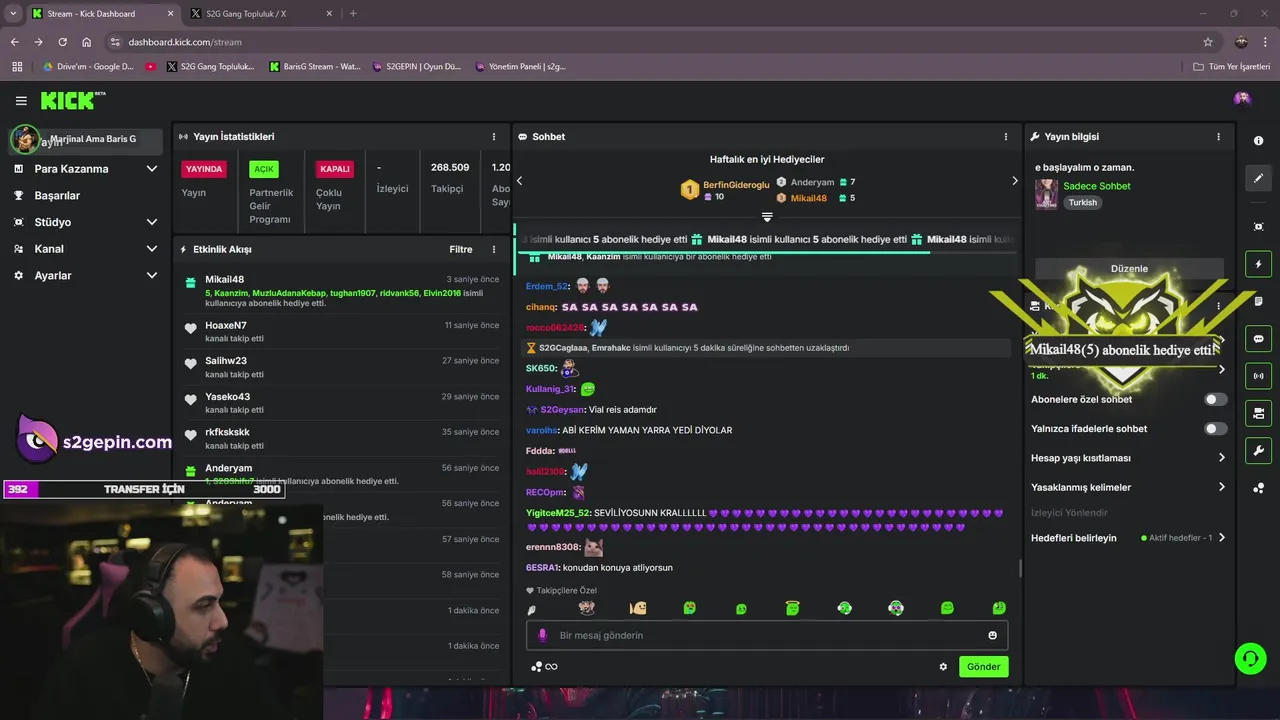Open Yönetim Paneli bookmark
Screen dimensions: 1280x720
520,67
